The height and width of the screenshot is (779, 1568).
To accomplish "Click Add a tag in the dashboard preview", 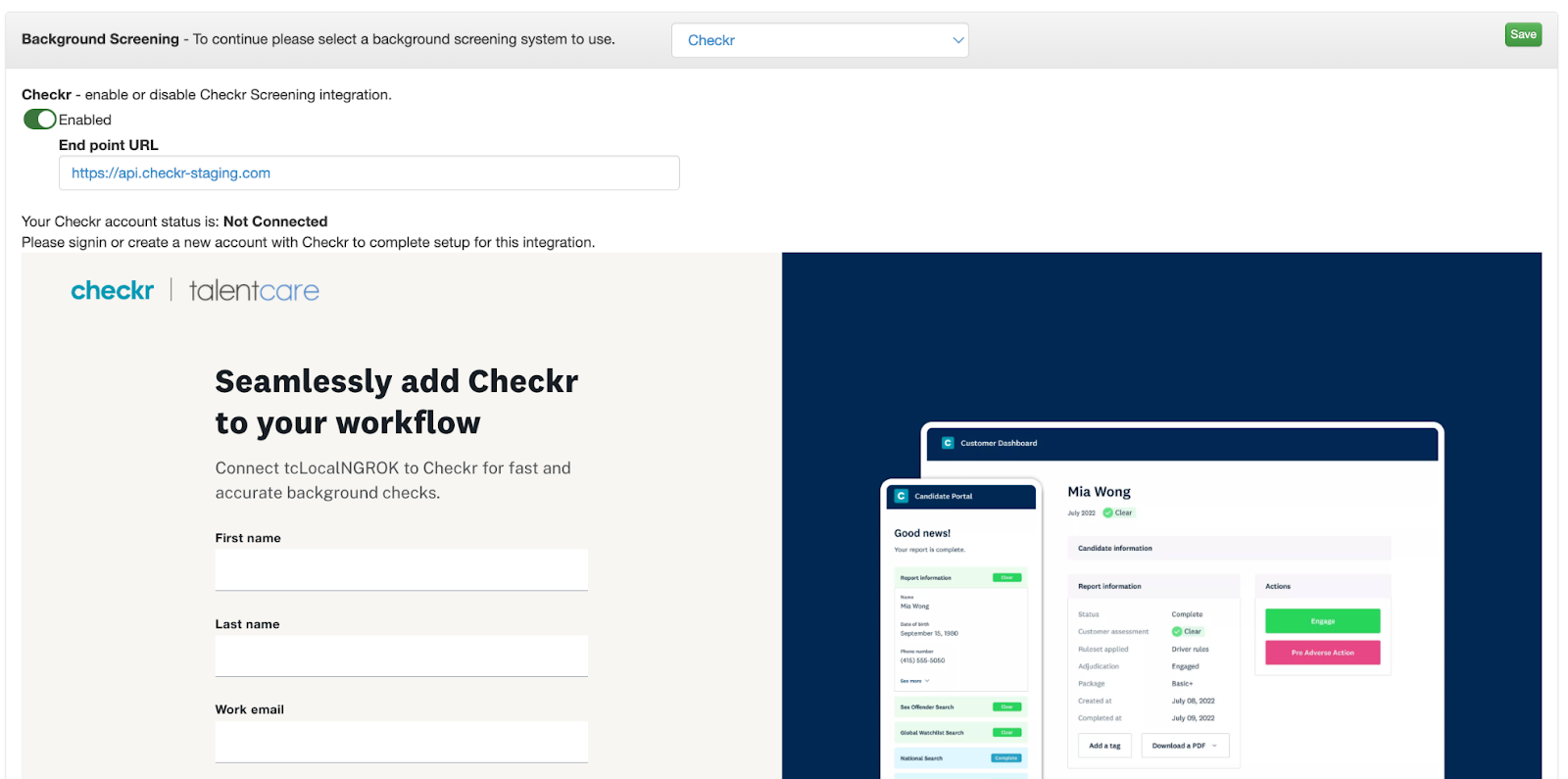I will pos(1104,746).
